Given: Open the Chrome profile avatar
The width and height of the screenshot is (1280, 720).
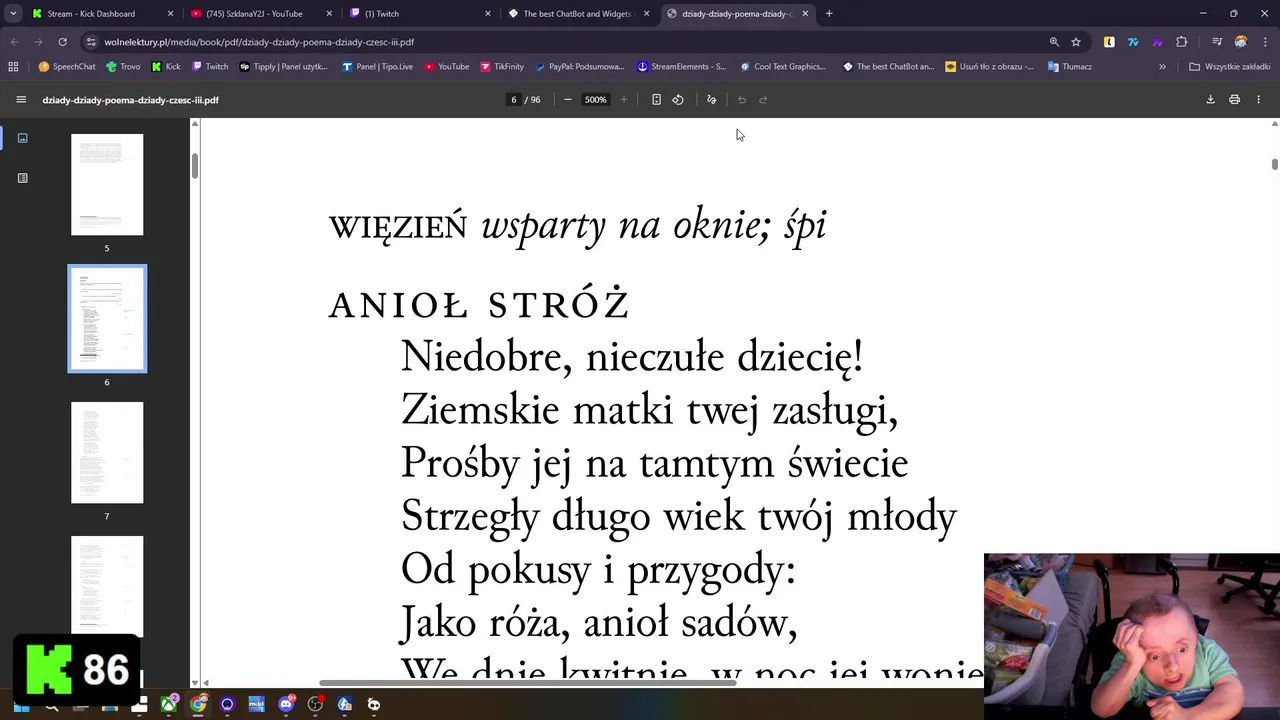Looking at the screenshot, I should (x=1241, y=42).
